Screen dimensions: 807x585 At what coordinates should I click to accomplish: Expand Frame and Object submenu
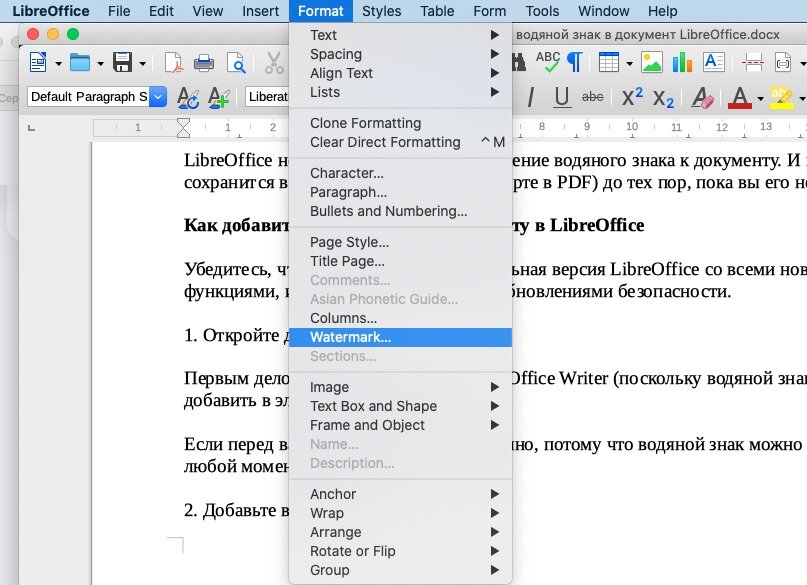[400, 425]
